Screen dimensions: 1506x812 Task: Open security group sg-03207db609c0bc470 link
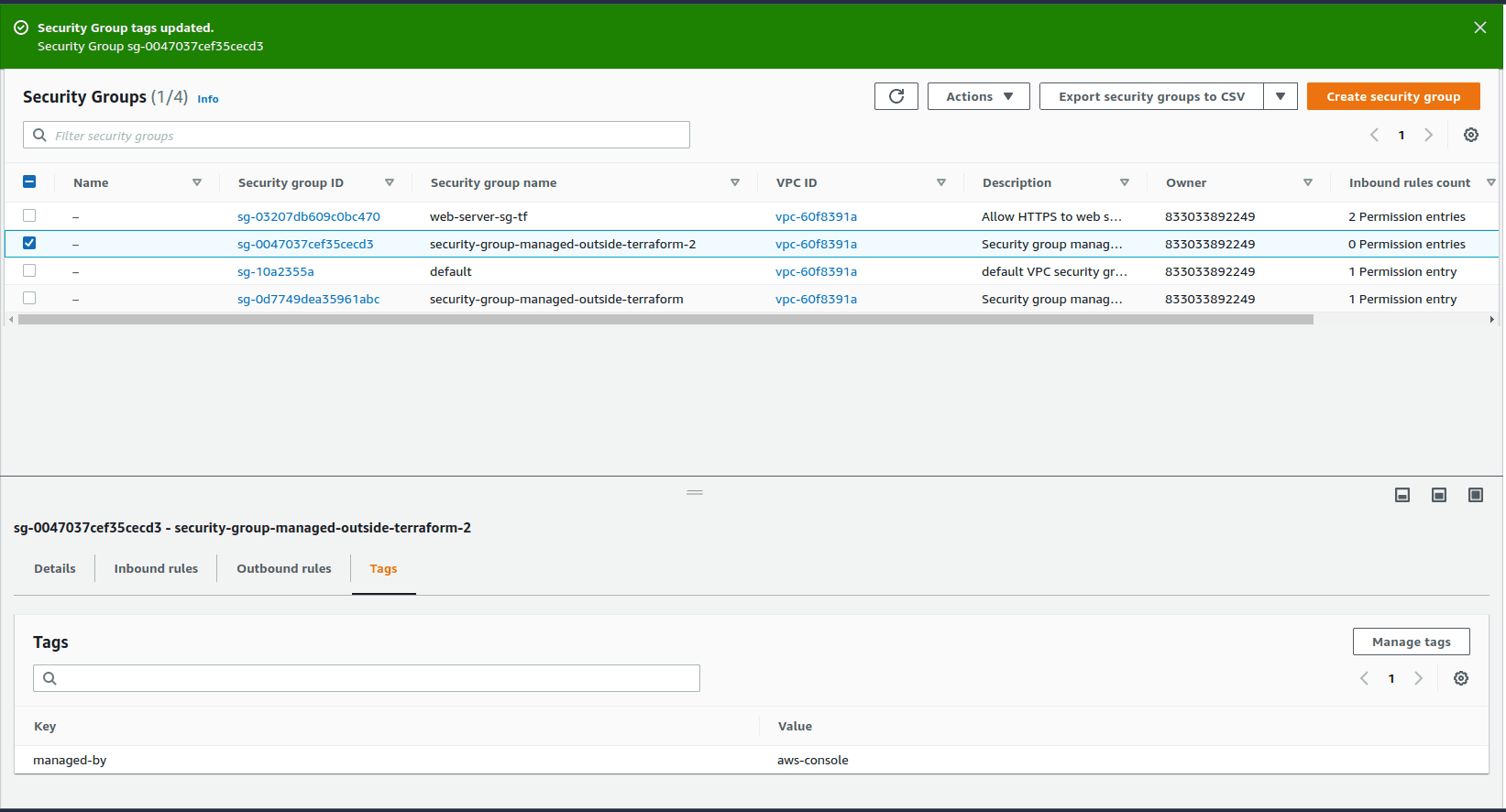pos(309,216)
